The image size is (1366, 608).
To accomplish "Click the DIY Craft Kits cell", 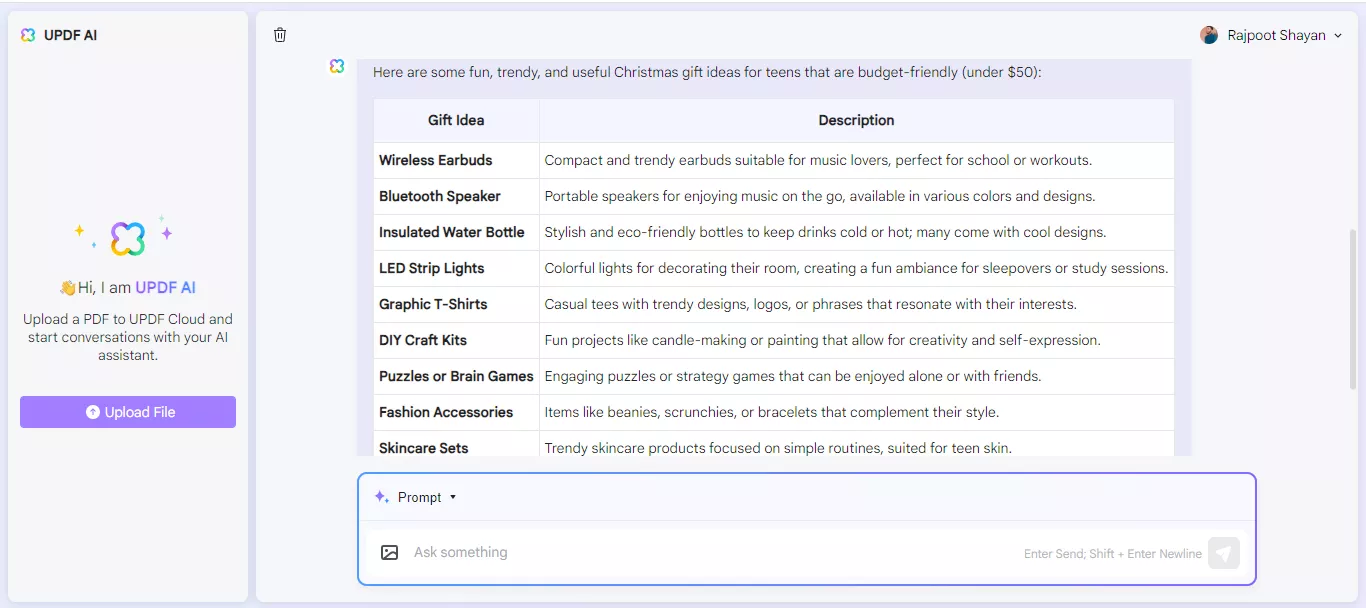I will [x=423, y=340].
